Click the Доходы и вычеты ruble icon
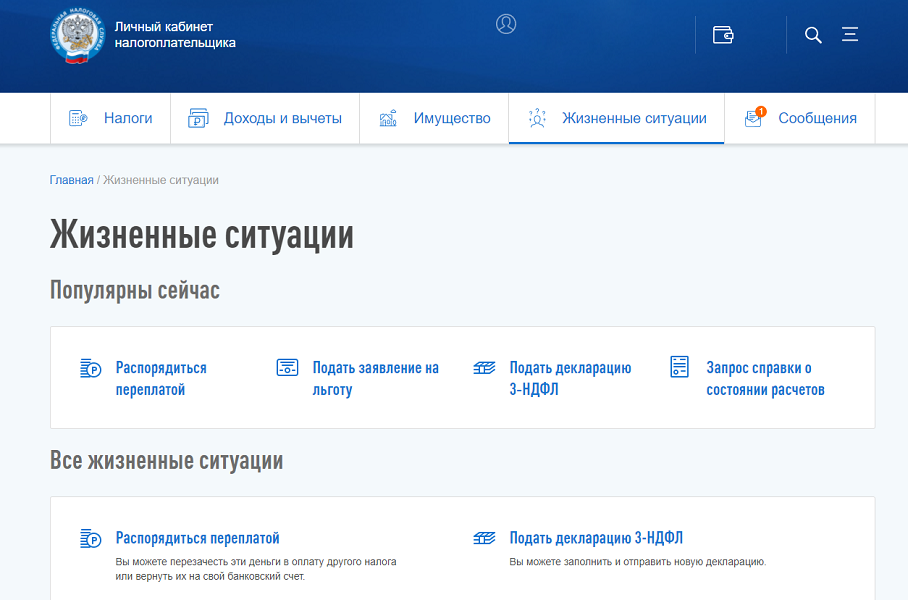Screen dimensions: 908x600 pos(198,118)
